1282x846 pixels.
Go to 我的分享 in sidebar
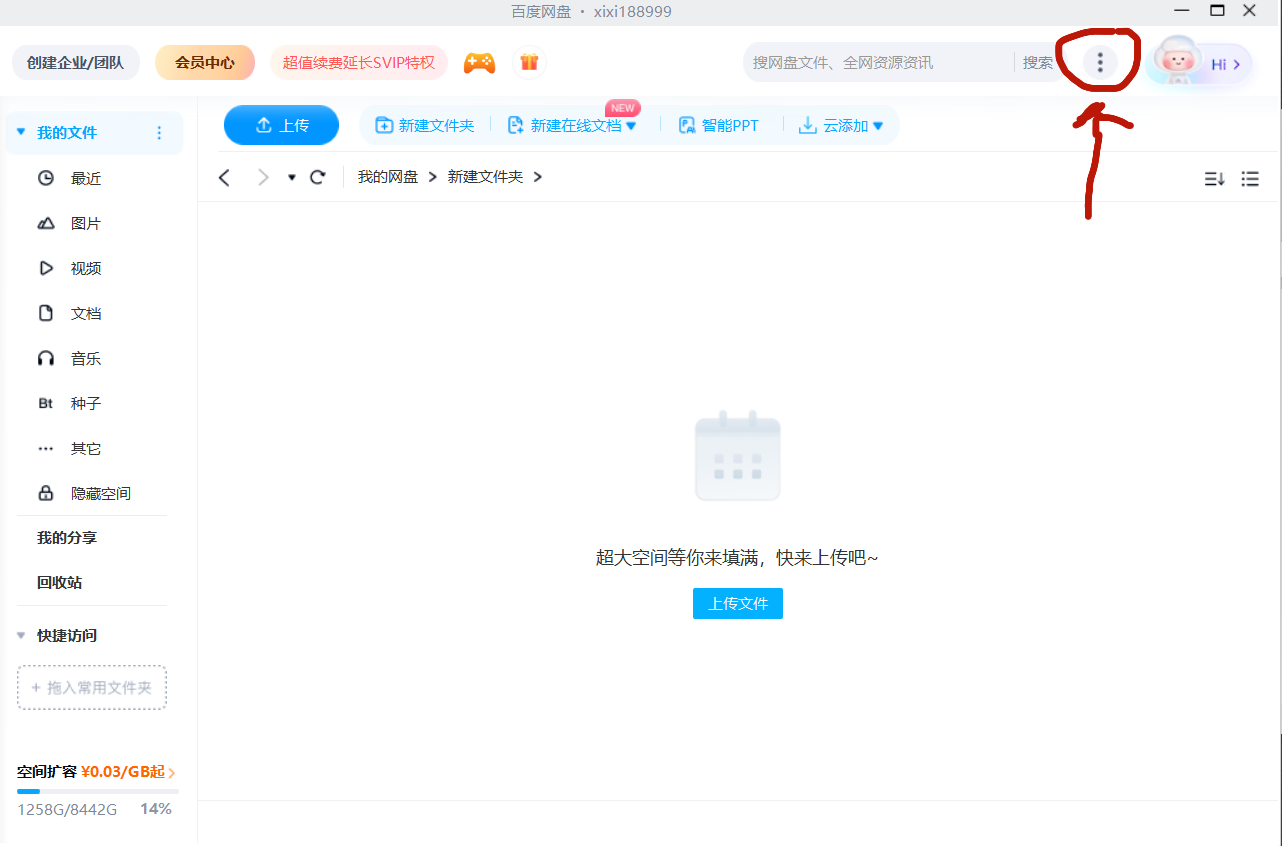coord(65,537)
